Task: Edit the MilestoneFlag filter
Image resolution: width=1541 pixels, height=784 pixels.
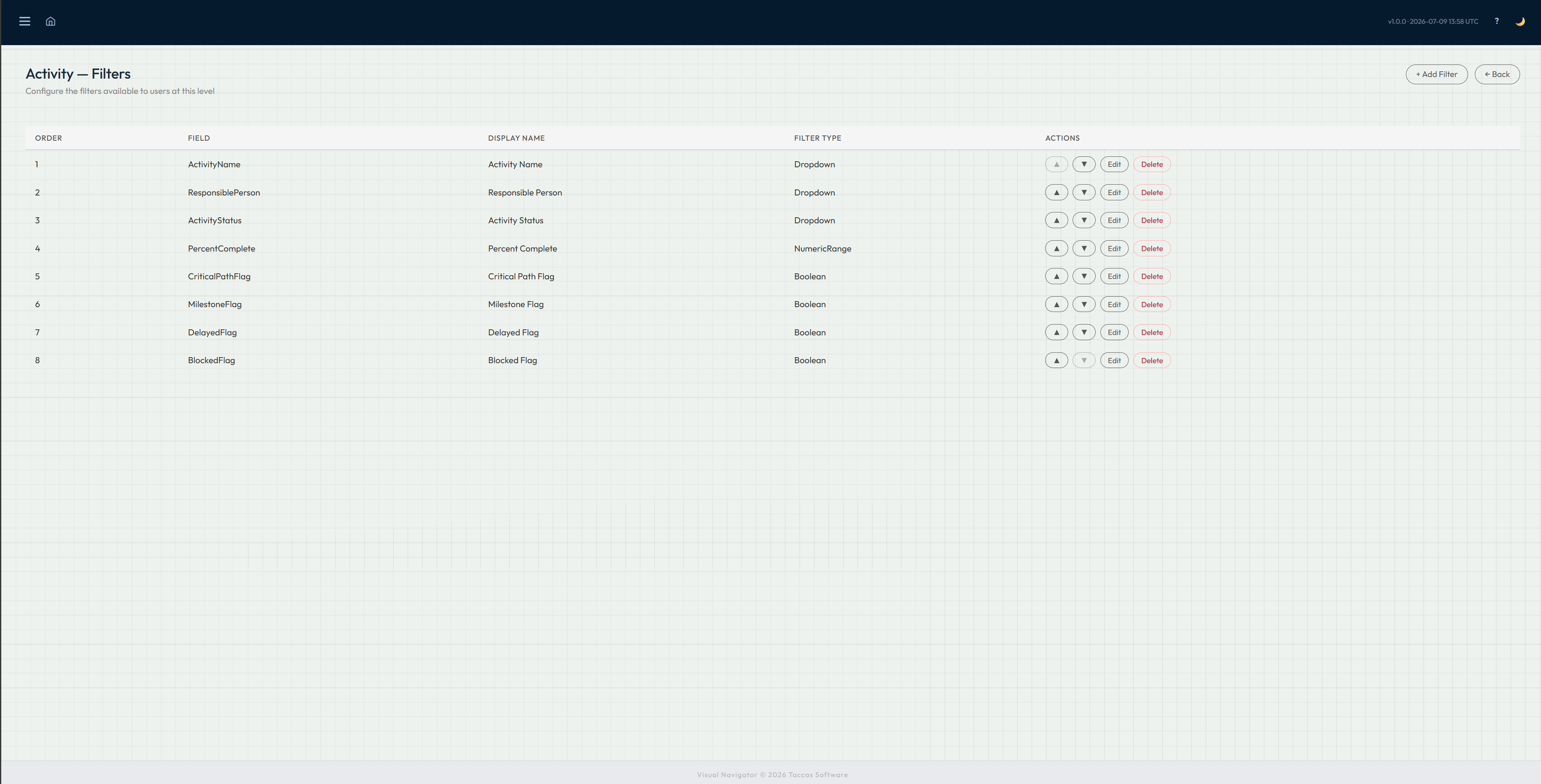Action: (1114, 304)
